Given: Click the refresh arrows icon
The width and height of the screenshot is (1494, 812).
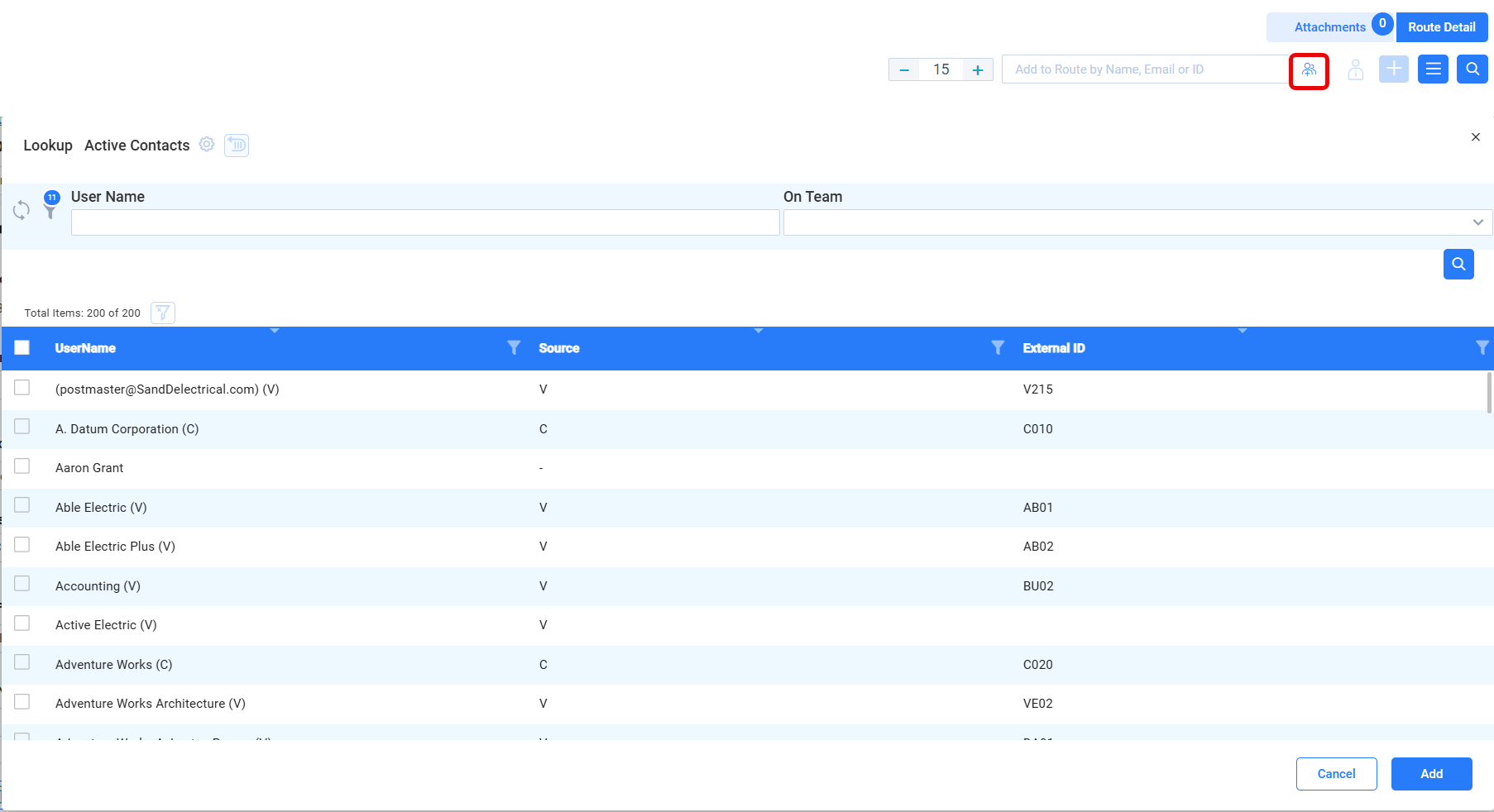Looking at the screenshot, I should click(x=22, y=210).
